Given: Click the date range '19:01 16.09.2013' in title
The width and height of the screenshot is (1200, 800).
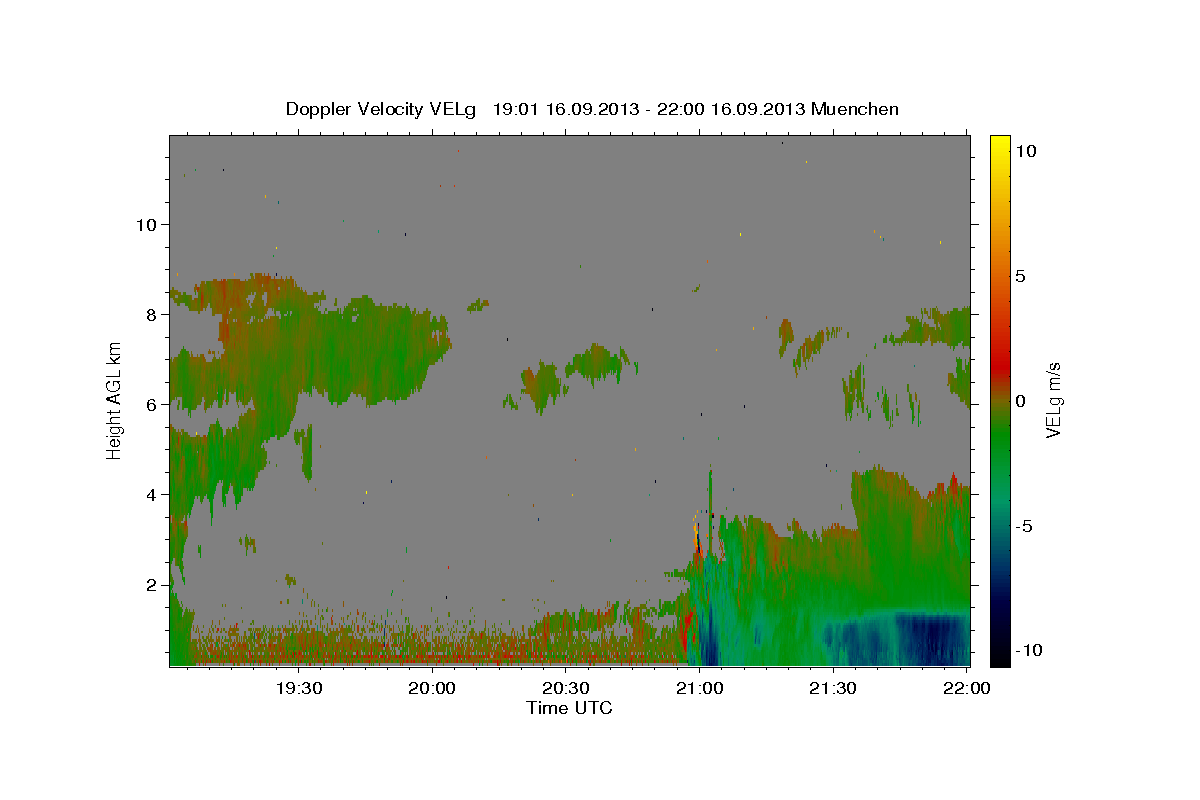Looking at the screenshot, I should (x=564, y=109).
